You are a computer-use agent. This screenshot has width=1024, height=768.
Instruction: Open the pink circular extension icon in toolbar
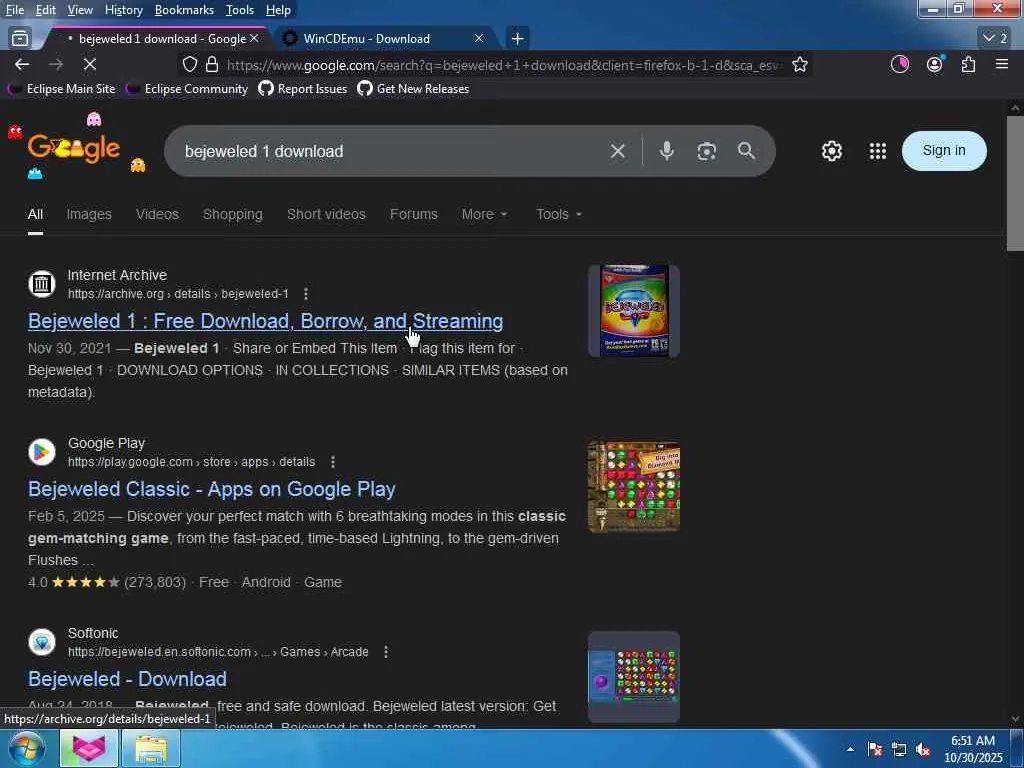point(899,64)
